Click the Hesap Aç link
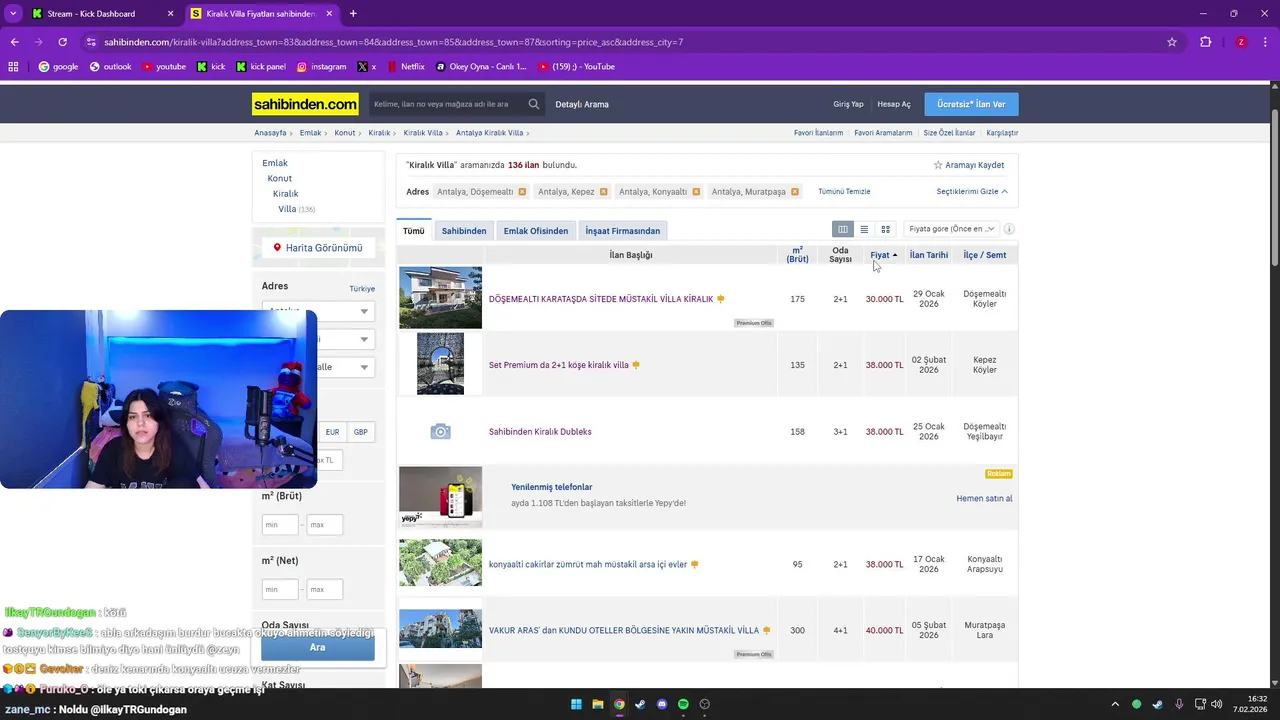1280x720 pixels. (894, 104)
